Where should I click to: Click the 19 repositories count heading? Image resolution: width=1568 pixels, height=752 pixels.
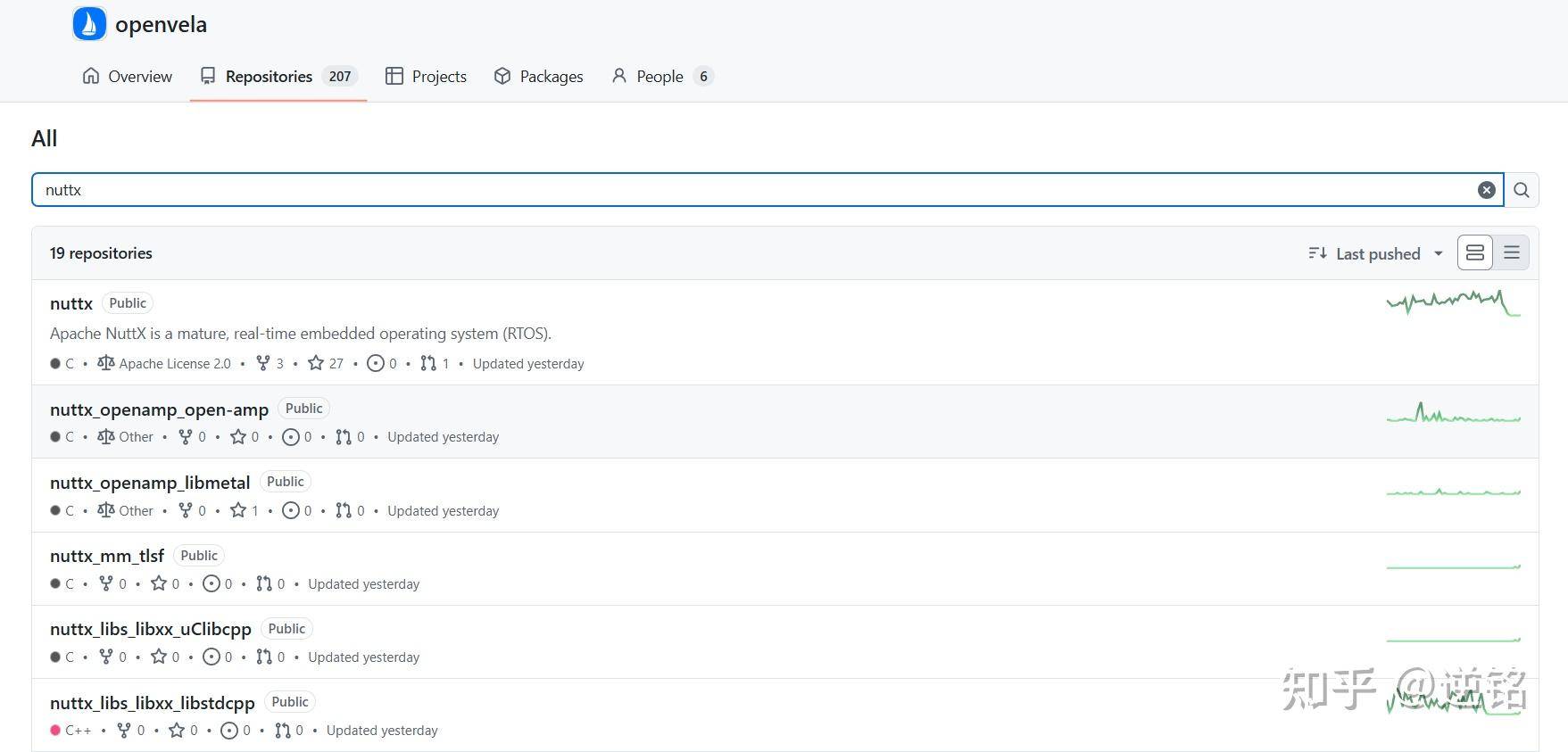(x=101, y=253)
